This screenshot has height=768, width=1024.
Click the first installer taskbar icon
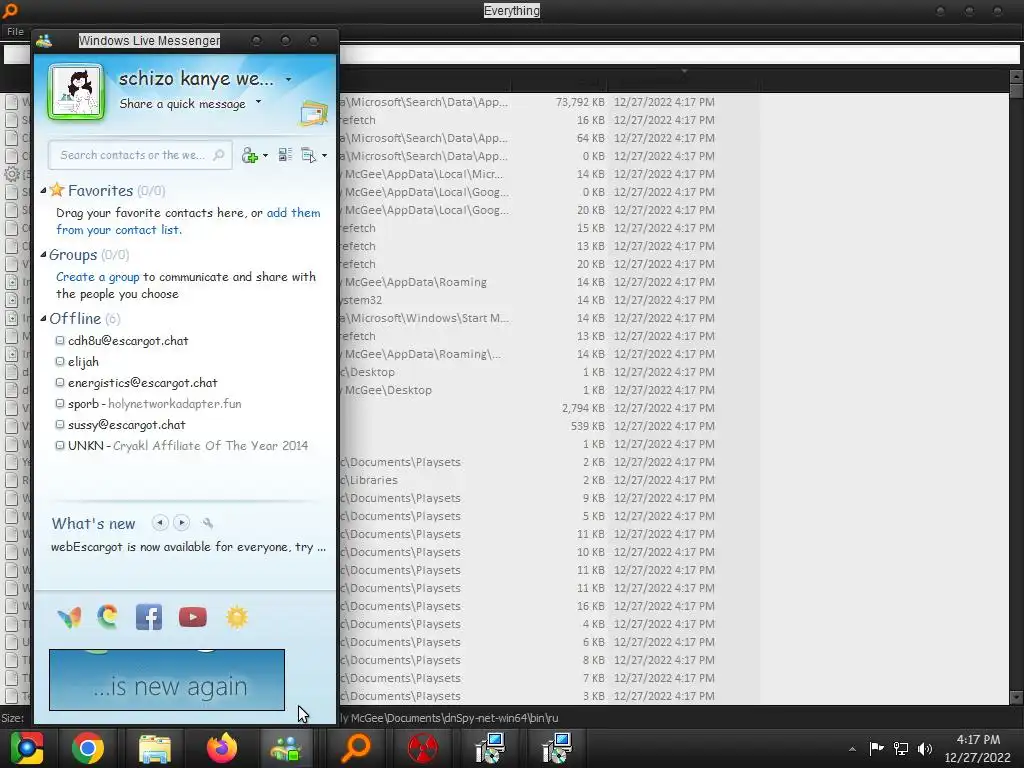coord(490,748)
